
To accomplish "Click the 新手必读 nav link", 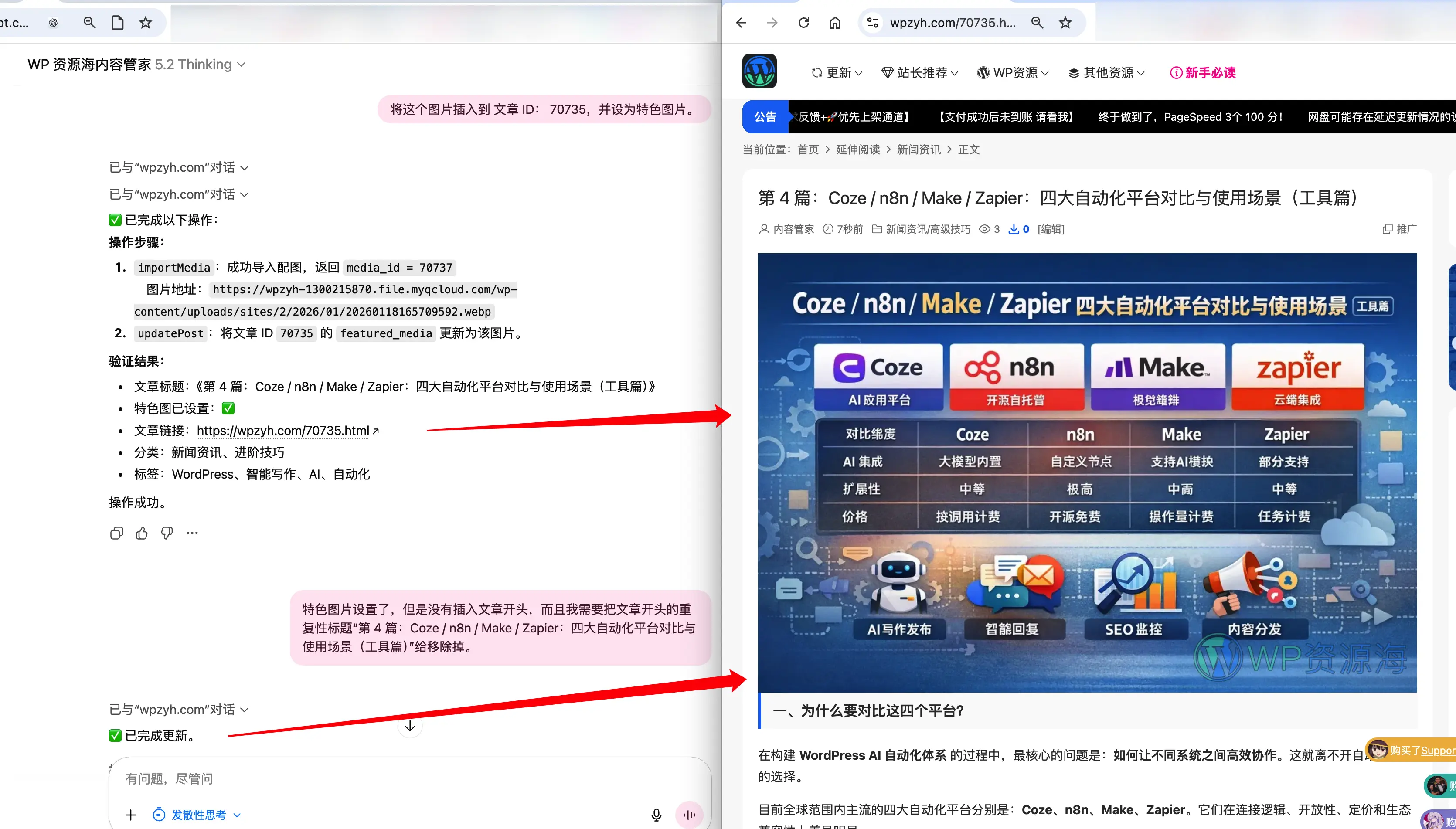I will 1203,73.
